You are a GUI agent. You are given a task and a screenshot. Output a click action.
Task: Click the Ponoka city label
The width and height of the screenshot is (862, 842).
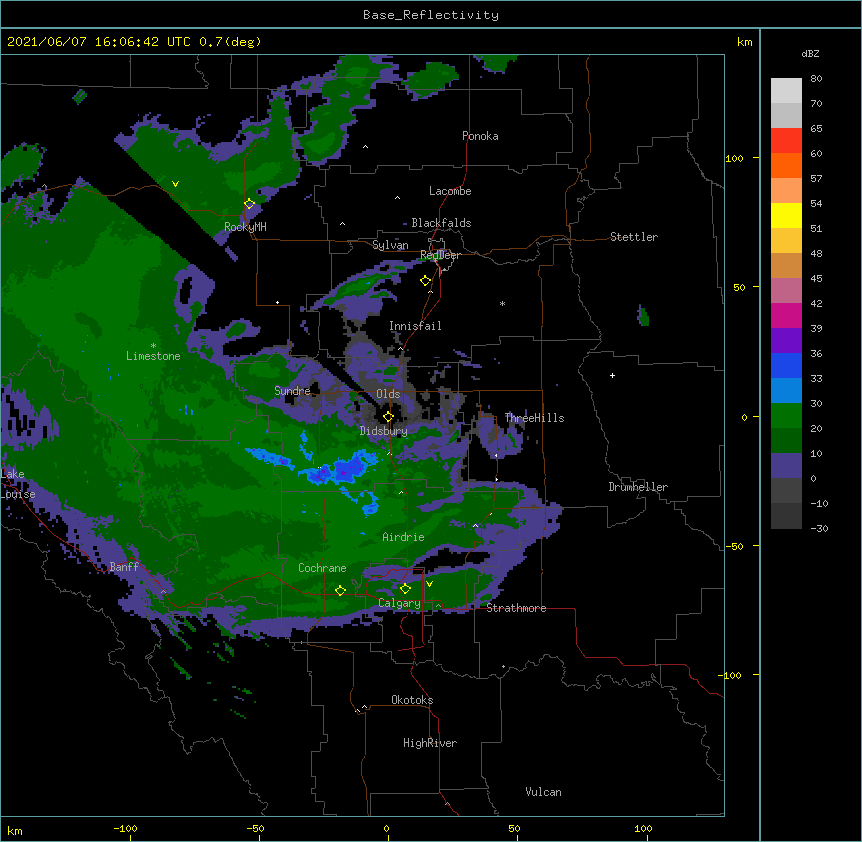click(x=480, y=136)
